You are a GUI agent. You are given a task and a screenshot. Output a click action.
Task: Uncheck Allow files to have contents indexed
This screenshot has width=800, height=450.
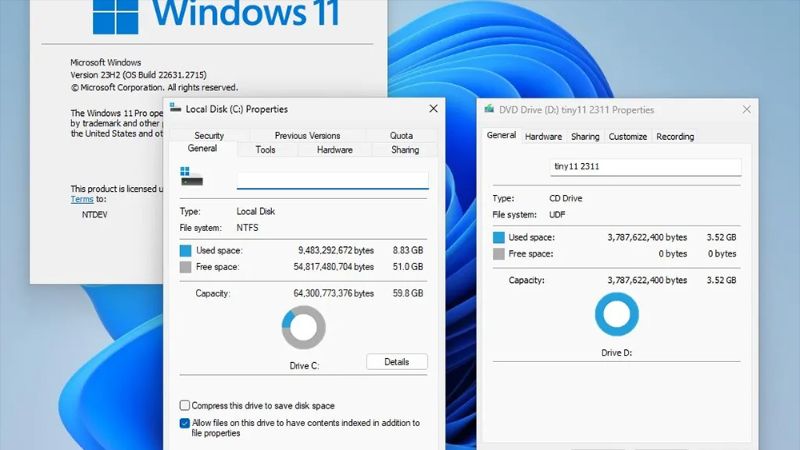tap(185, 423)
